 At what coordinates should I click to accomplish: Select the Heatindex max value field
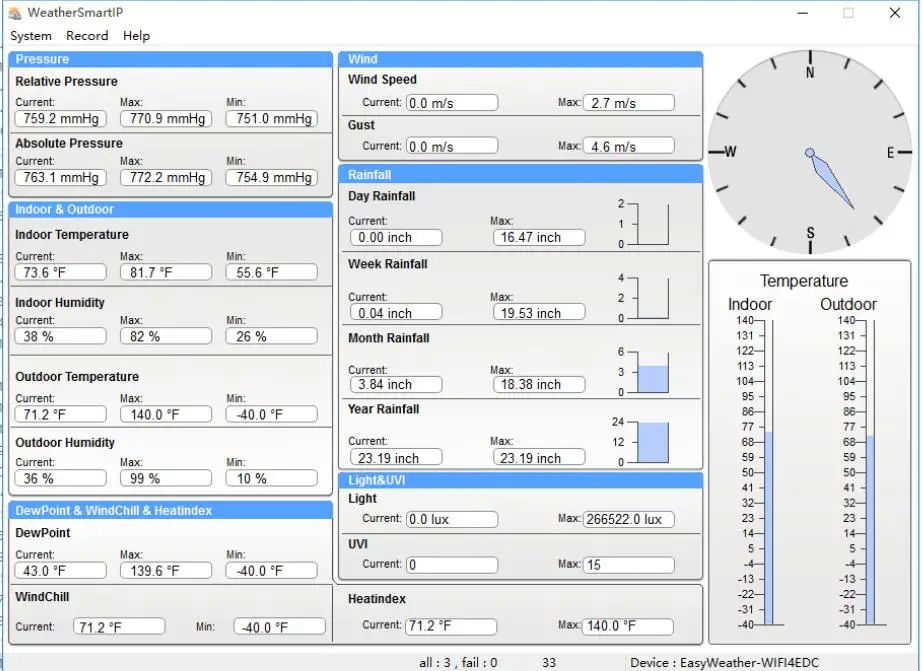tap(628, 627)
